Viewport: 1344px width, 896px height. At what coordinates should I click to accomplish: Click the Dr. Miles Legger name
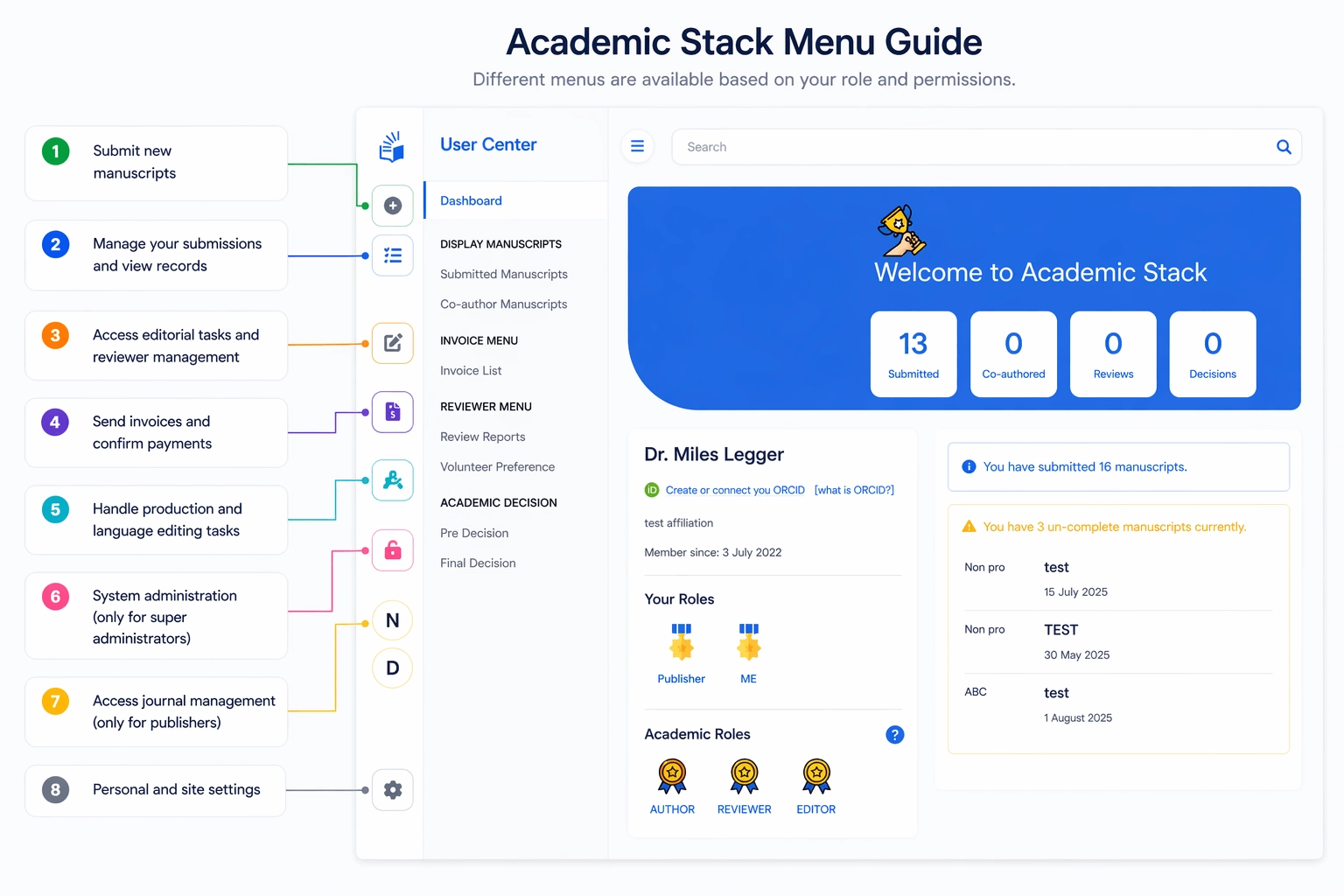pos(714,455)
